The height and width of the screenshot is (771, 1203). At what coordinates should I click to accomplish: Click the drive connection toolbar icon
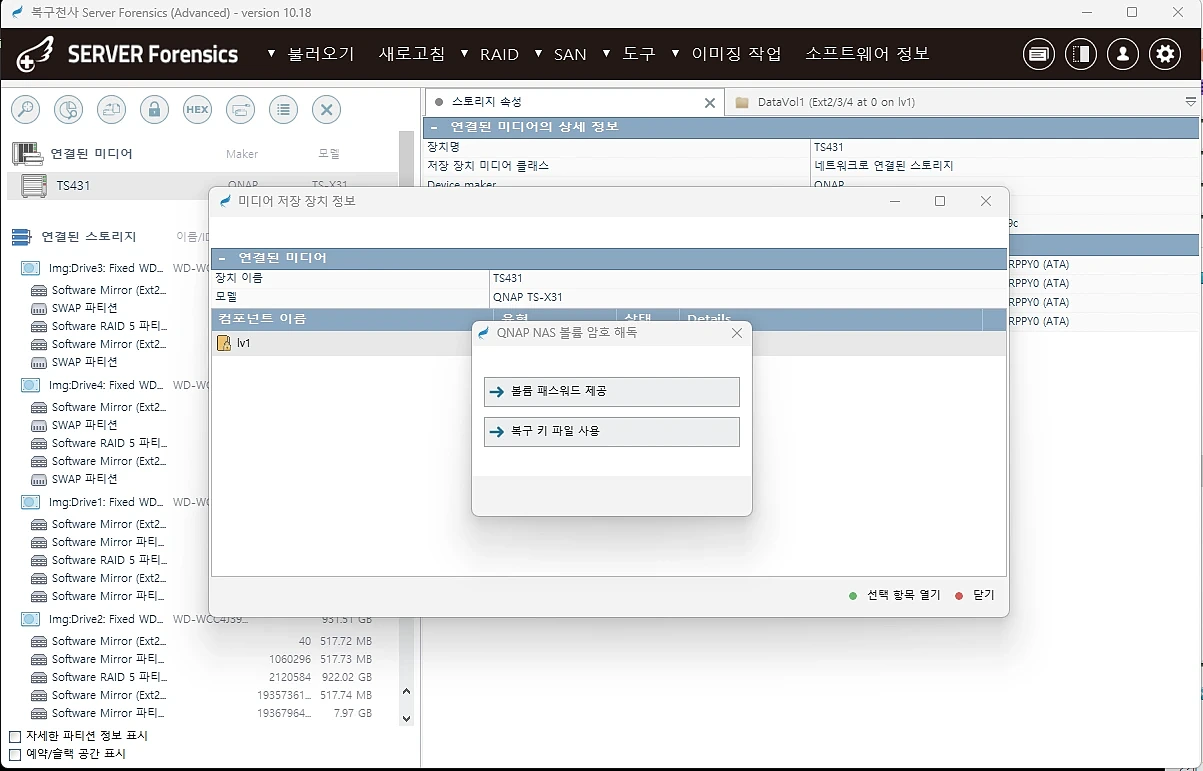click(x=241, y=110)
